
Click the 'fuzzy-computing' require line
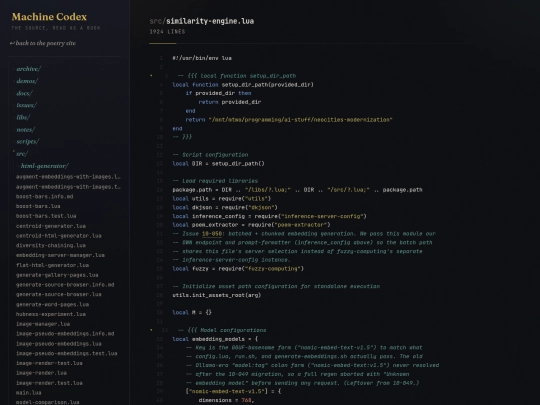click(238, 269)
